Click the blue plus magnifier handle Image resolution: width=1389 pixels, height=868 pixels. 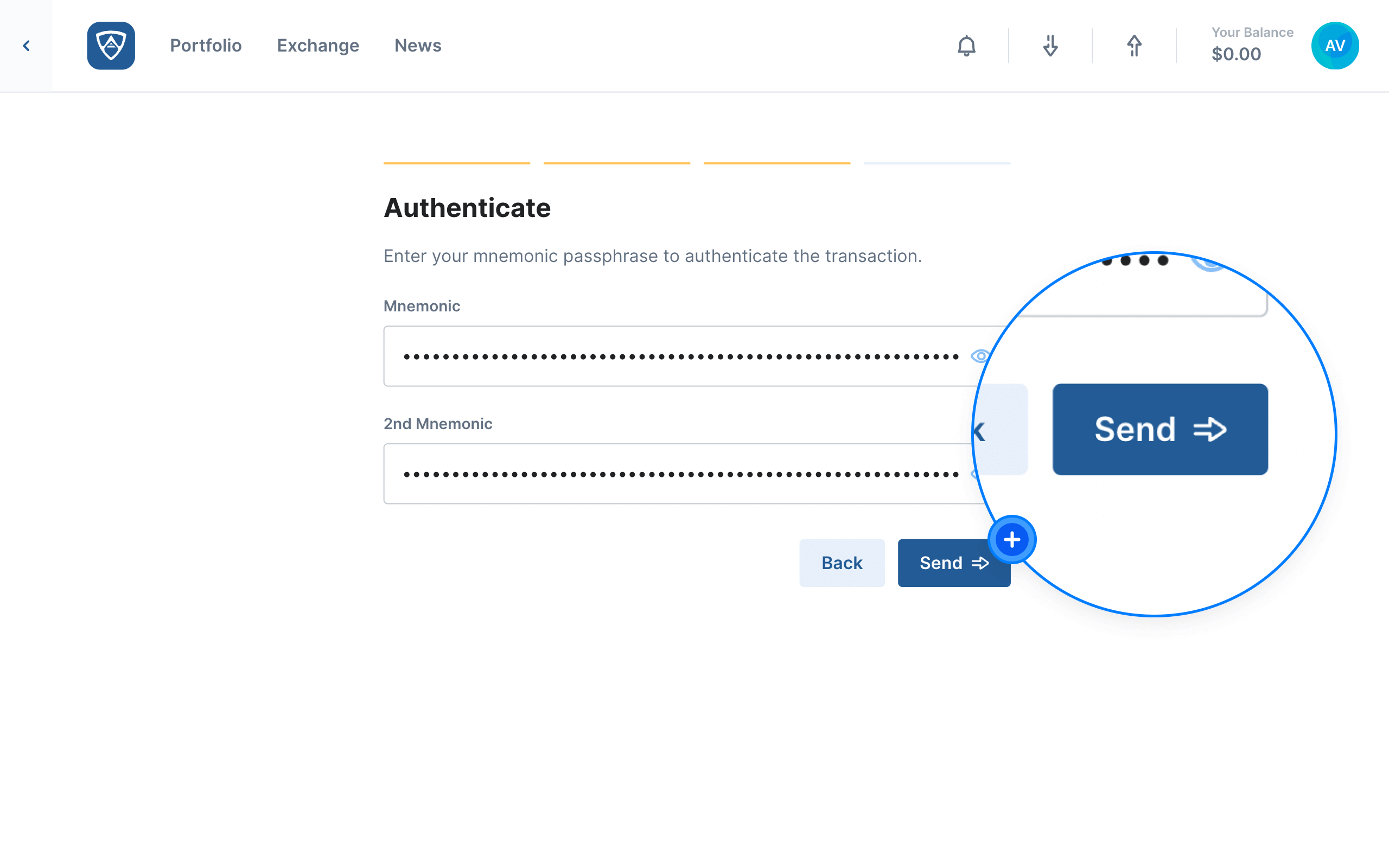tap(1012, 540)
